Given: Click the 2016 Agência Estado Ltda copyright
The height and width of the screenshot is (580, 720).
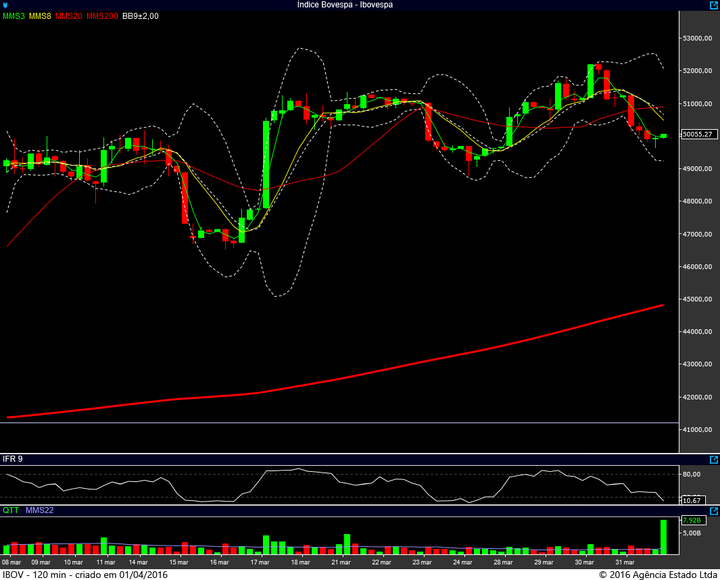Looking at the screenshot, I should (658, 574).
